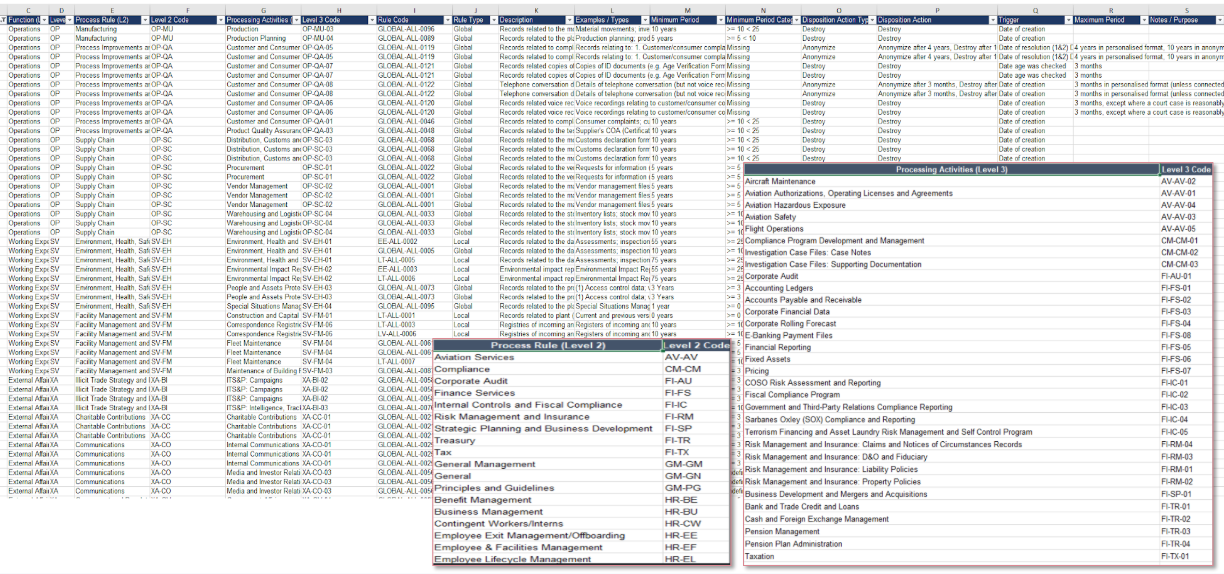
Task: Select column M header
Action: pyautogui.click(x=686, y=10)
